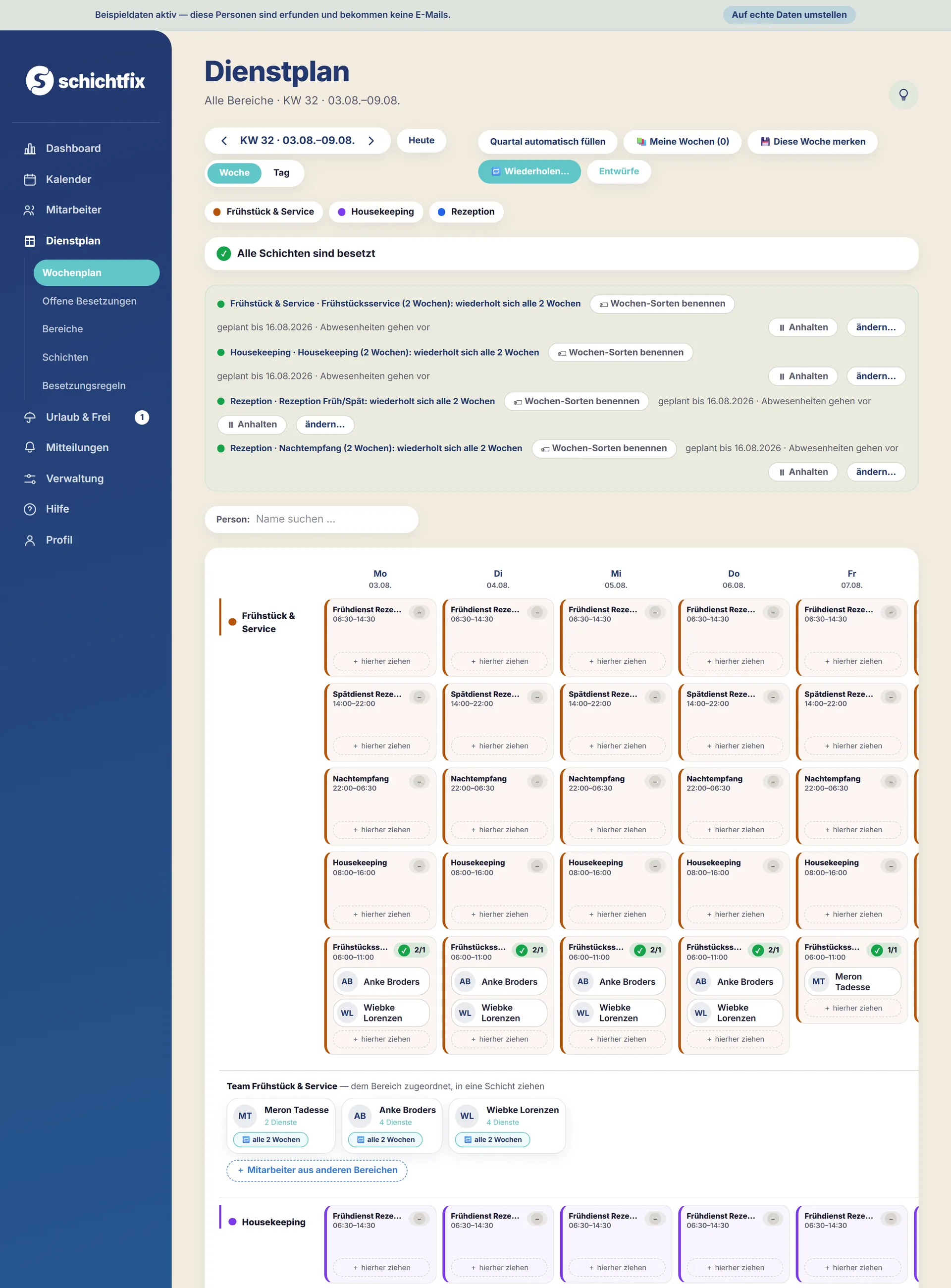The width and height of the screenshot is (951, 1288).
Task: Pause the Housekeeping repetition with Anhalten
Action: pyautogui.click(x=803, y=376)
